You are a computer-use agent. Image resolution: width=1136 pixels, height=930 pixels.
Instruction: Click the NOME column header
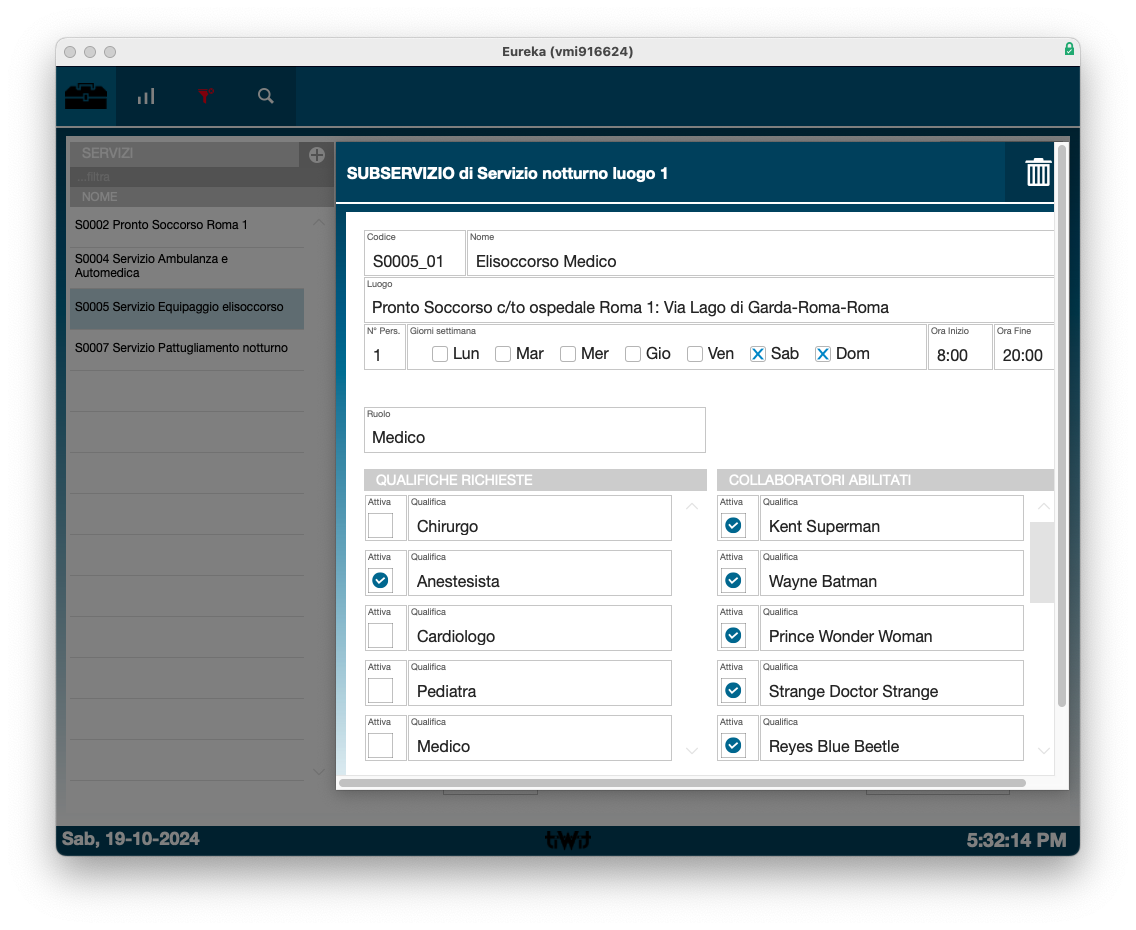(201, 197)
